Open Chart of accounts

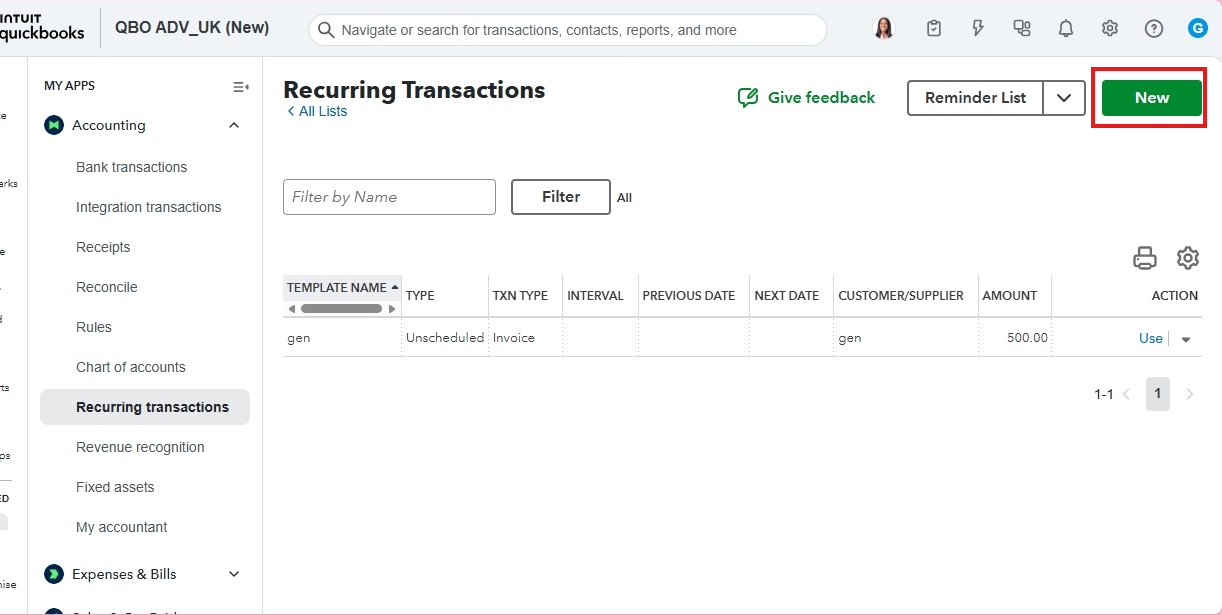pos(131,367)
